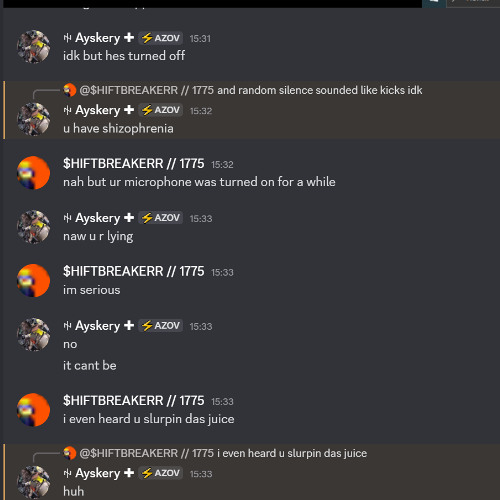Click the AZOV server tag at 15:31
Screen dimensions: 500x500
[161, 38]
